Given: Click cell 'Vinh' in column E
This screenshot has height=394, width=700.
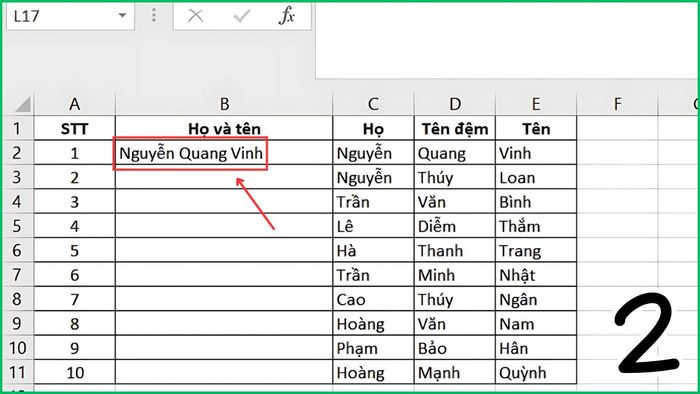Looking at the screenshot, I should pyautogui.click(x=536, y=153).
